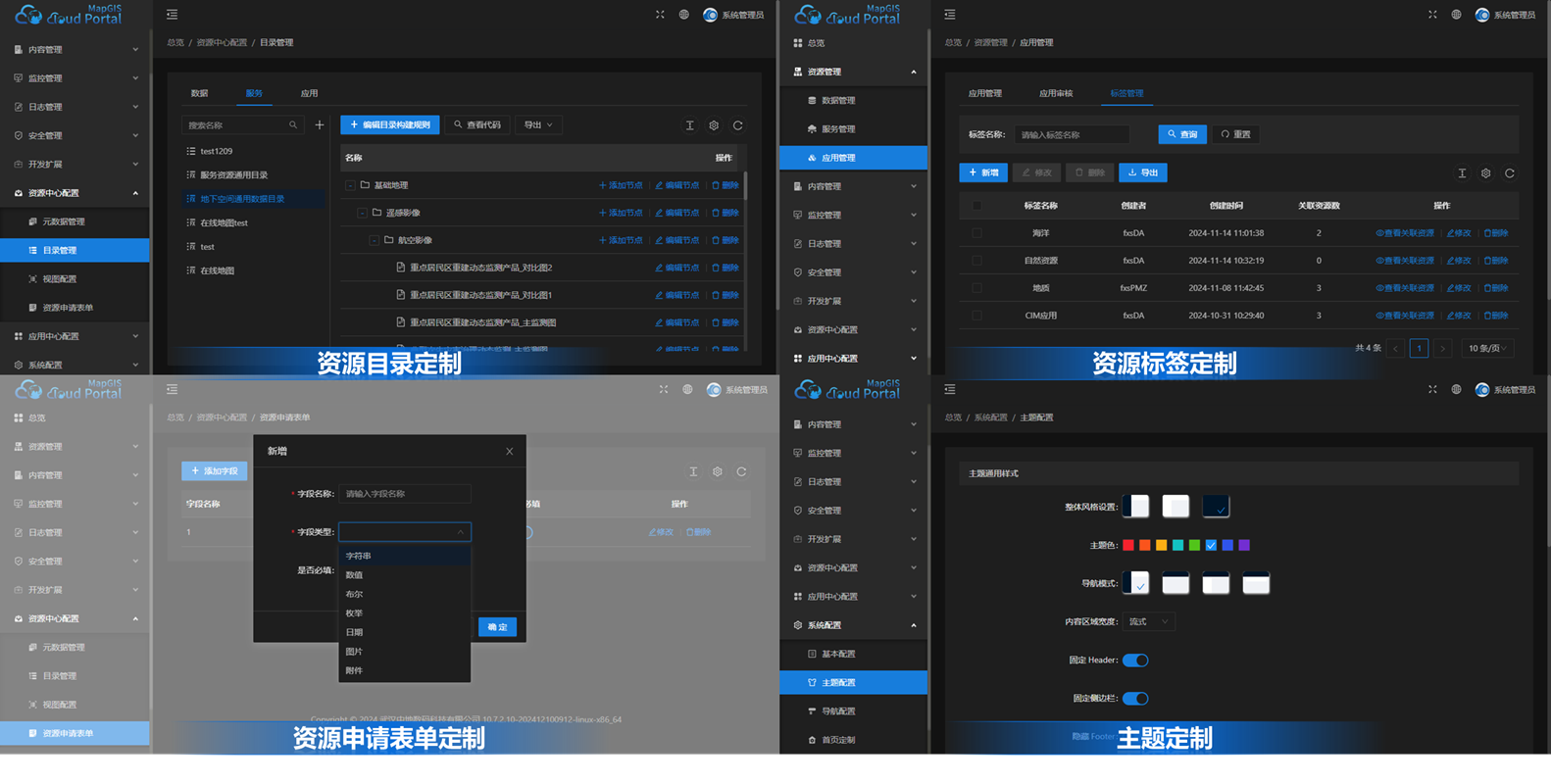Screen dimensions: 1551x784
Task: Collapse the 遥感影像 tree node
Action: (362, 213)
